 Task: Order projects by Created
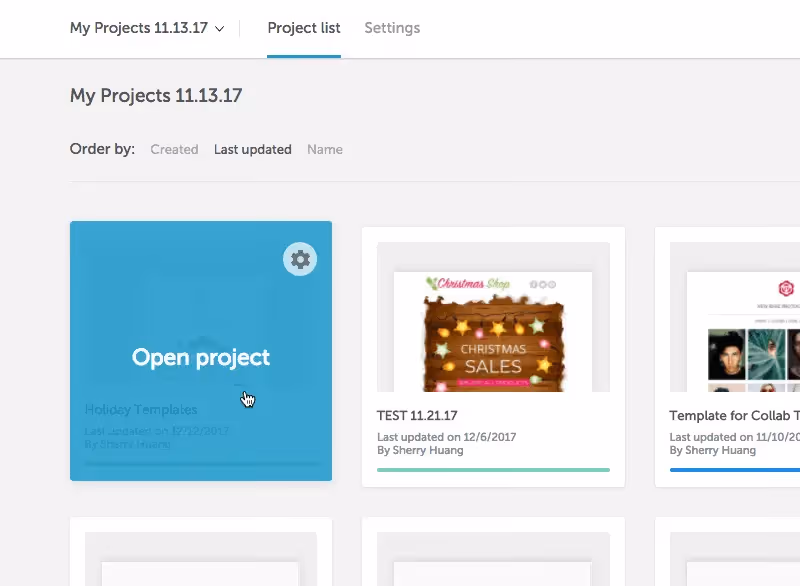pyautogui.click(x=174, y=149)
